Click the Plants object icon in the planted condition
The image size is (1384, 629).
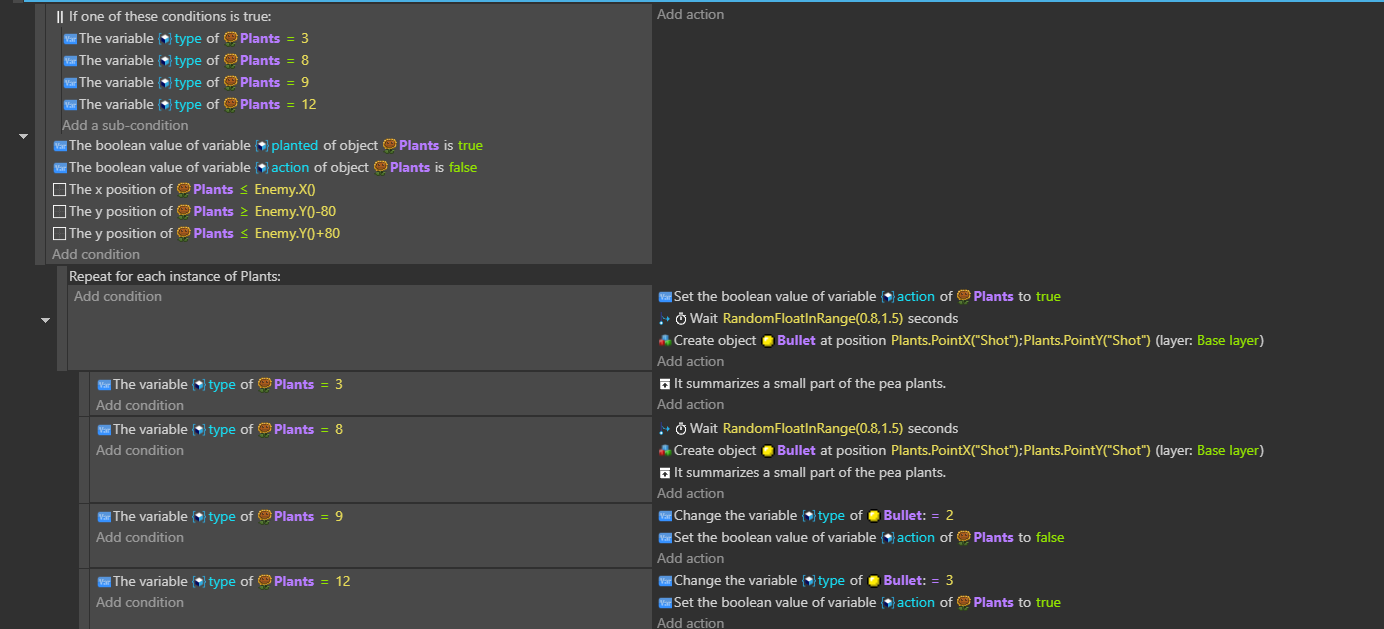tap(389, 146)
